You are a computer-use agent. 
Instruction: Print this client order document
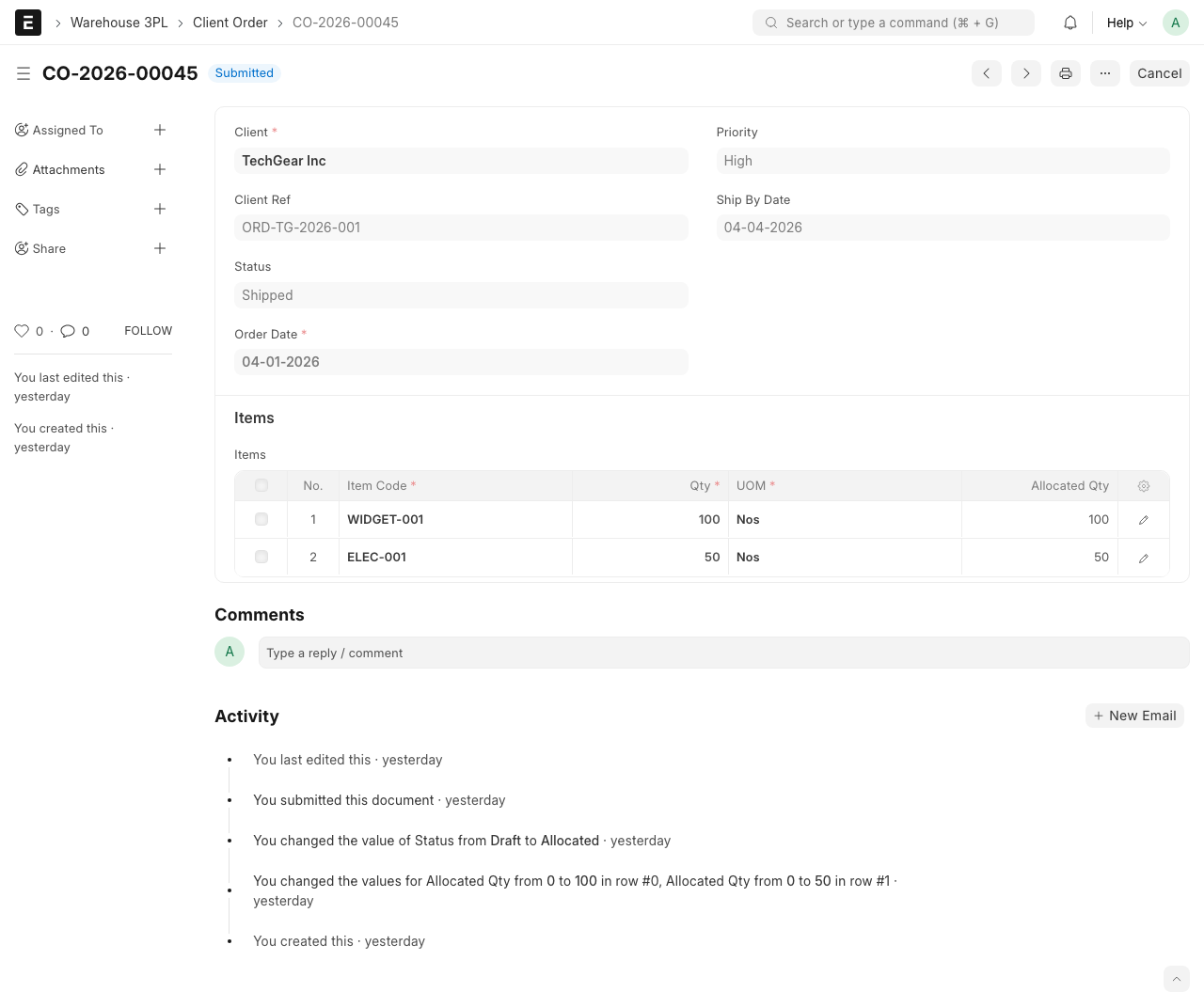[x=1066, y=73]
